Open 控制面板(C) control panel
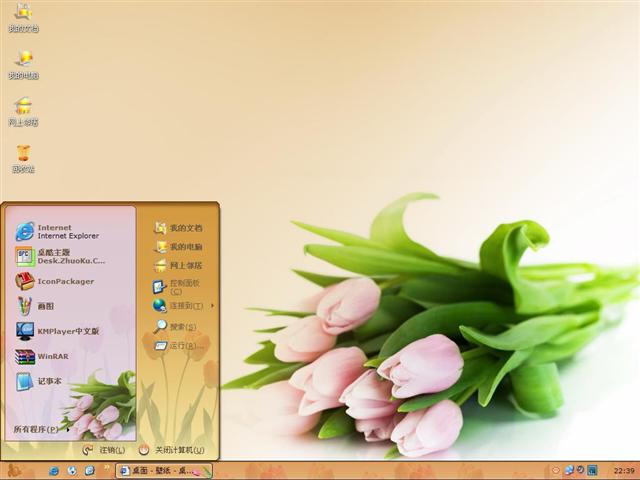This screenshot has width=640, height=480. pos(177,287)
